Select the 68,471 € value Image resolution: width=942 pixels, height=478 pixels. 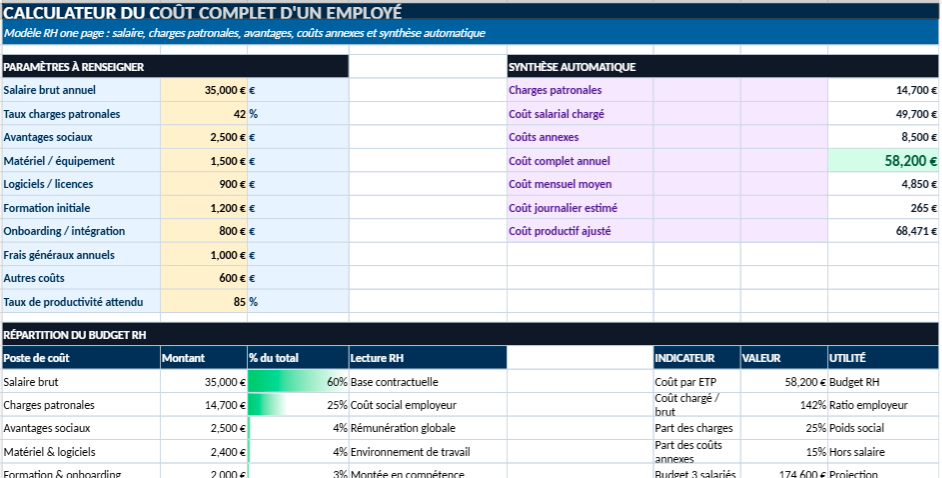[x=883, y=231]
